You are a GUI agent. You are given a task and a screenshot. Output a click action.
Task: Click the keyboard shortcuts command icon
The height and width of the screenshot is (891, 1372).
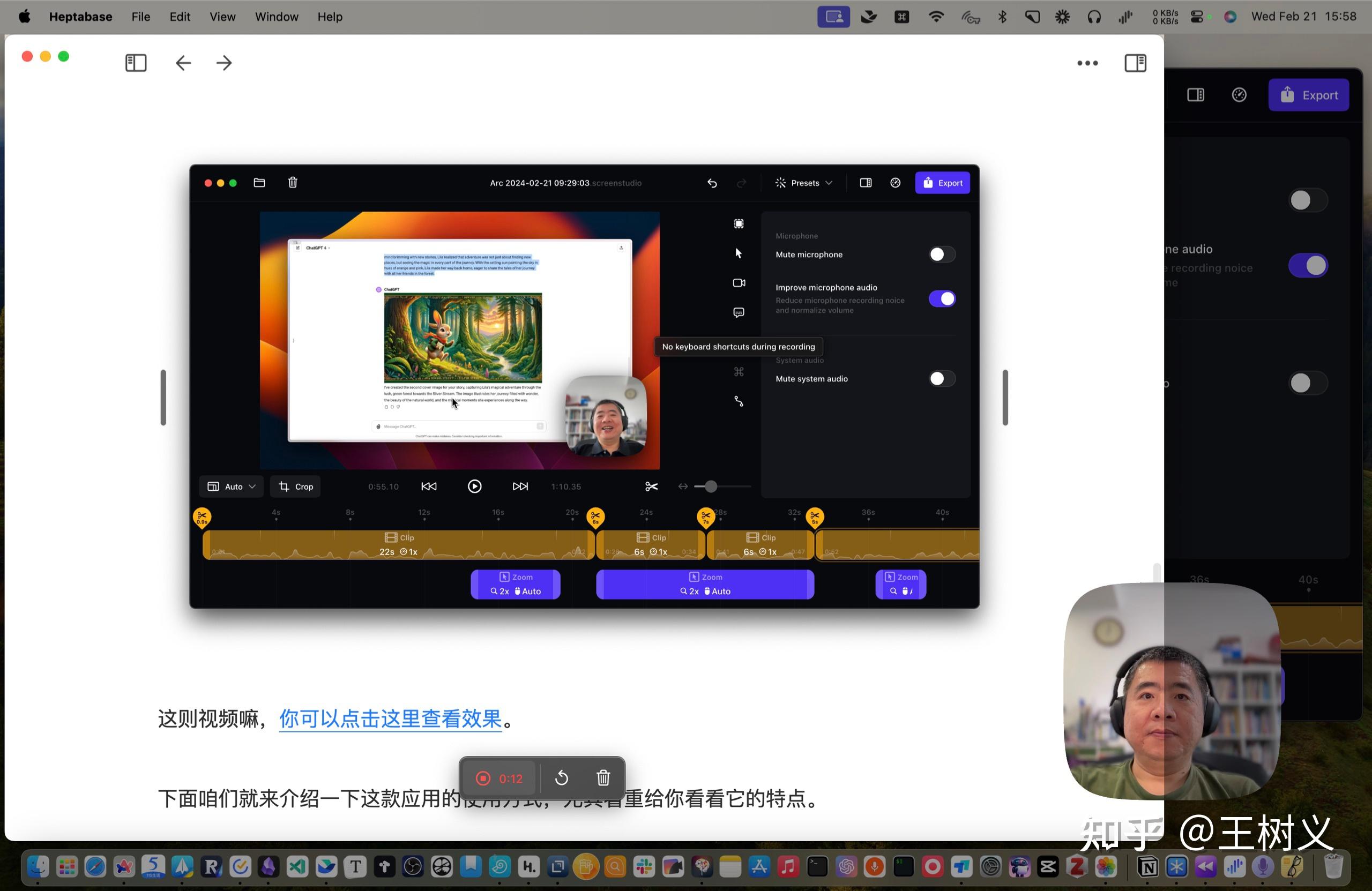click(739, 371)
